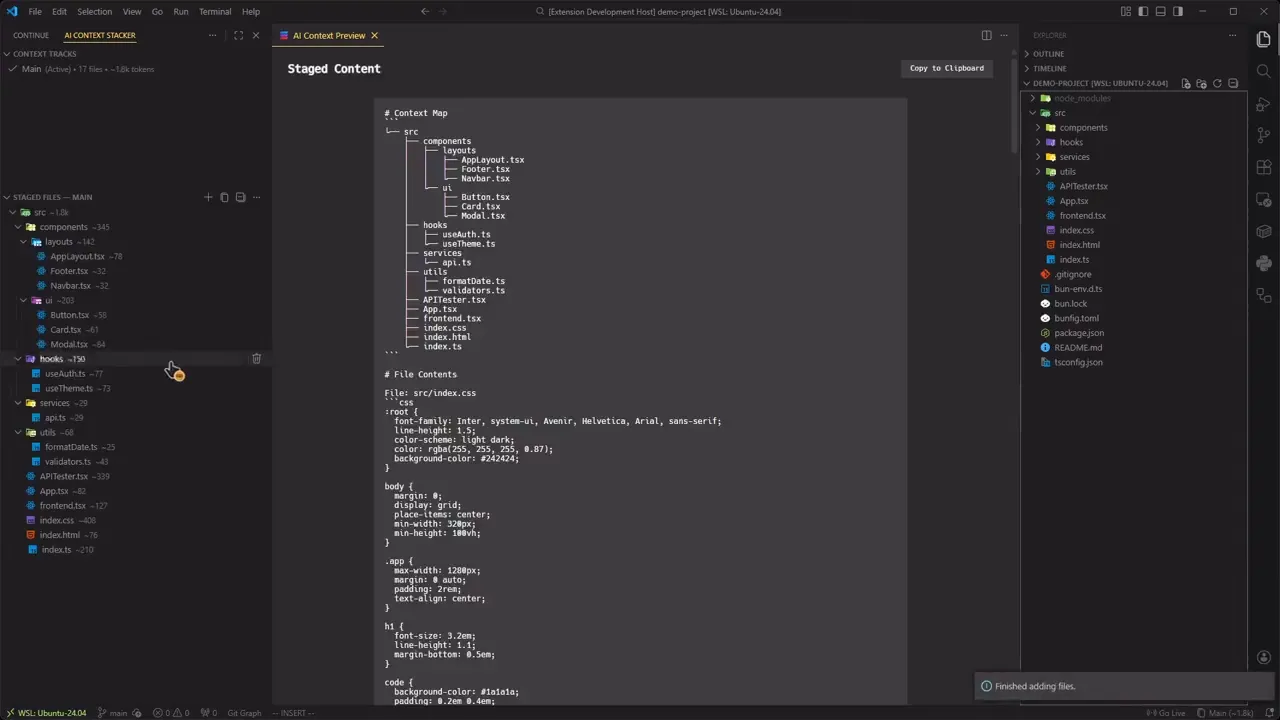The height and width of the screenshot is (720, 1280).
Task: Open editor more actions ellipsis
Action: coord(1004,35)
